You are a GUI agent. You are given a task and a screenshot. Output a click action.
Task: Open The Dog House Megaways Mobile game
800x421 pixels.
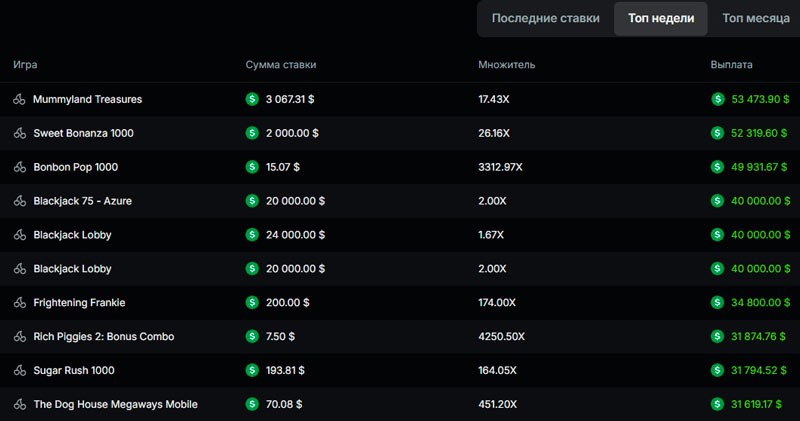pos(115,404)
